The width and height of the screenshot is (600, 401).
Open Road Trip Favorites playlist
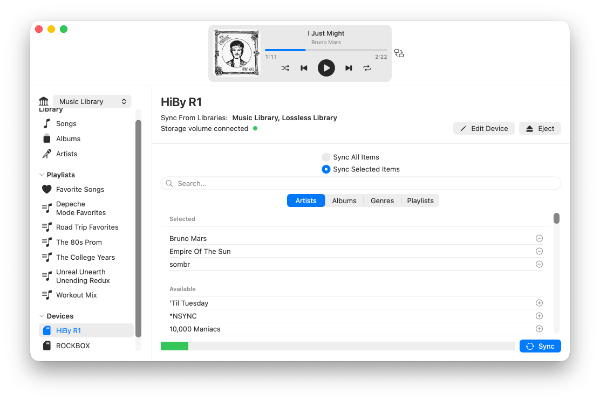pos(87,227)
